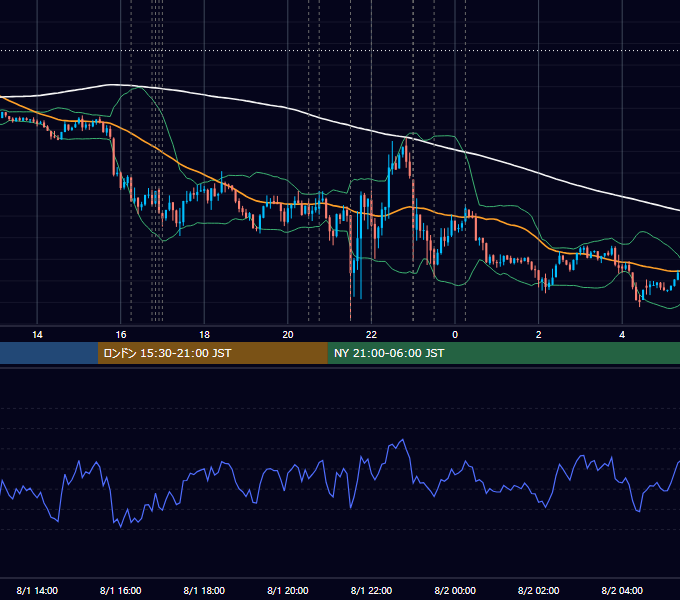This screenshot has width=680, height=600.
Task: Click the 8/1 22:00 oscillator axis label
Action: pyautogui.click(x=371, y=590)
